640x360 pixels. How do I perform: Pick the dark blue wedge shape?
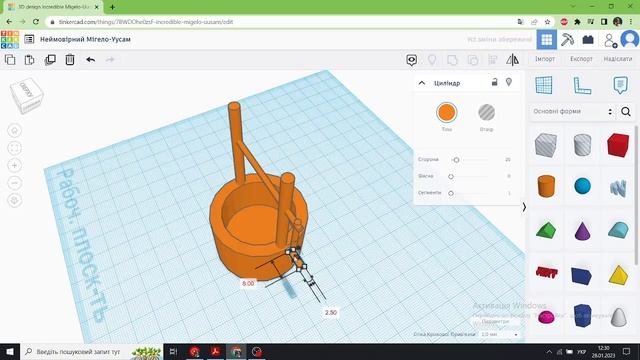582,276
